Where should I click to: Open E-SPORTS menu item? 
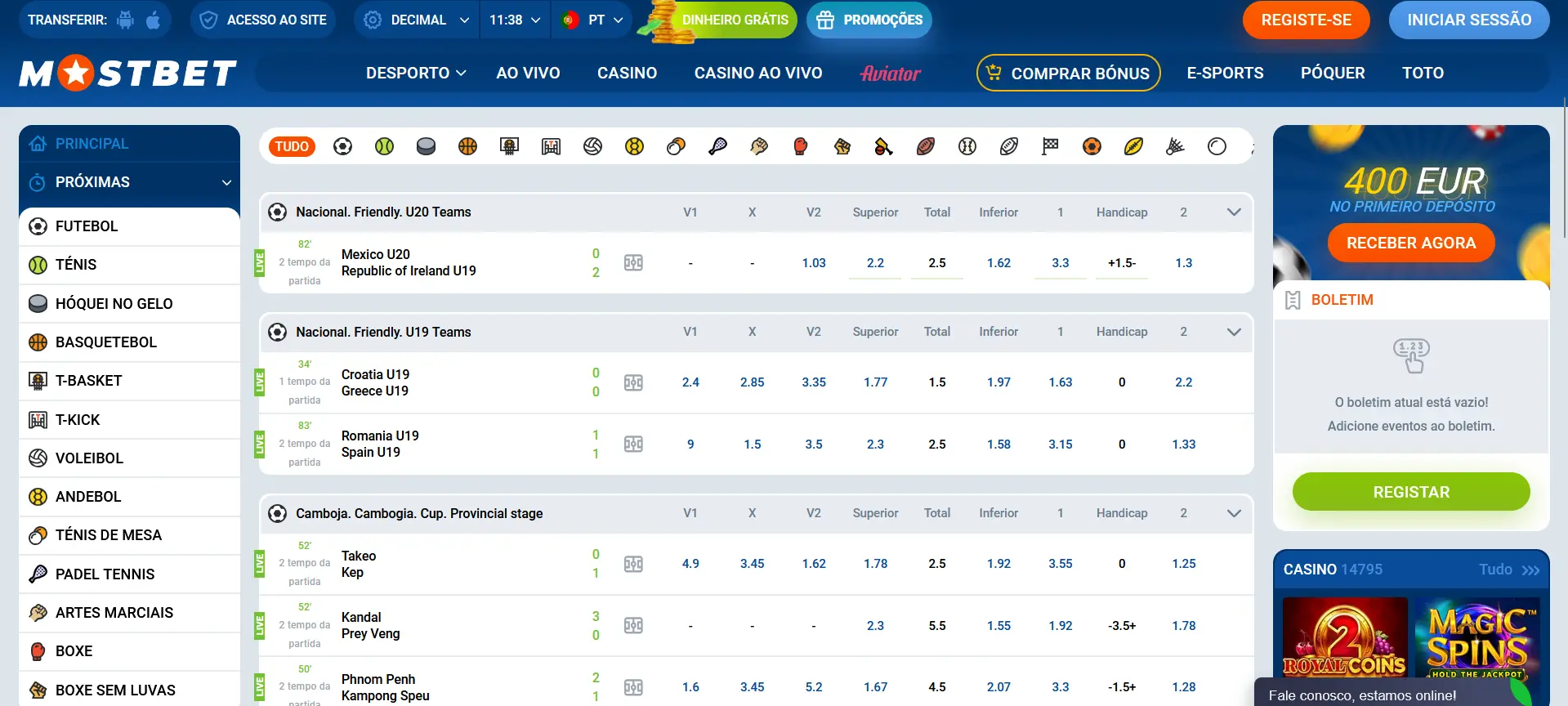tap(1225, 73)
